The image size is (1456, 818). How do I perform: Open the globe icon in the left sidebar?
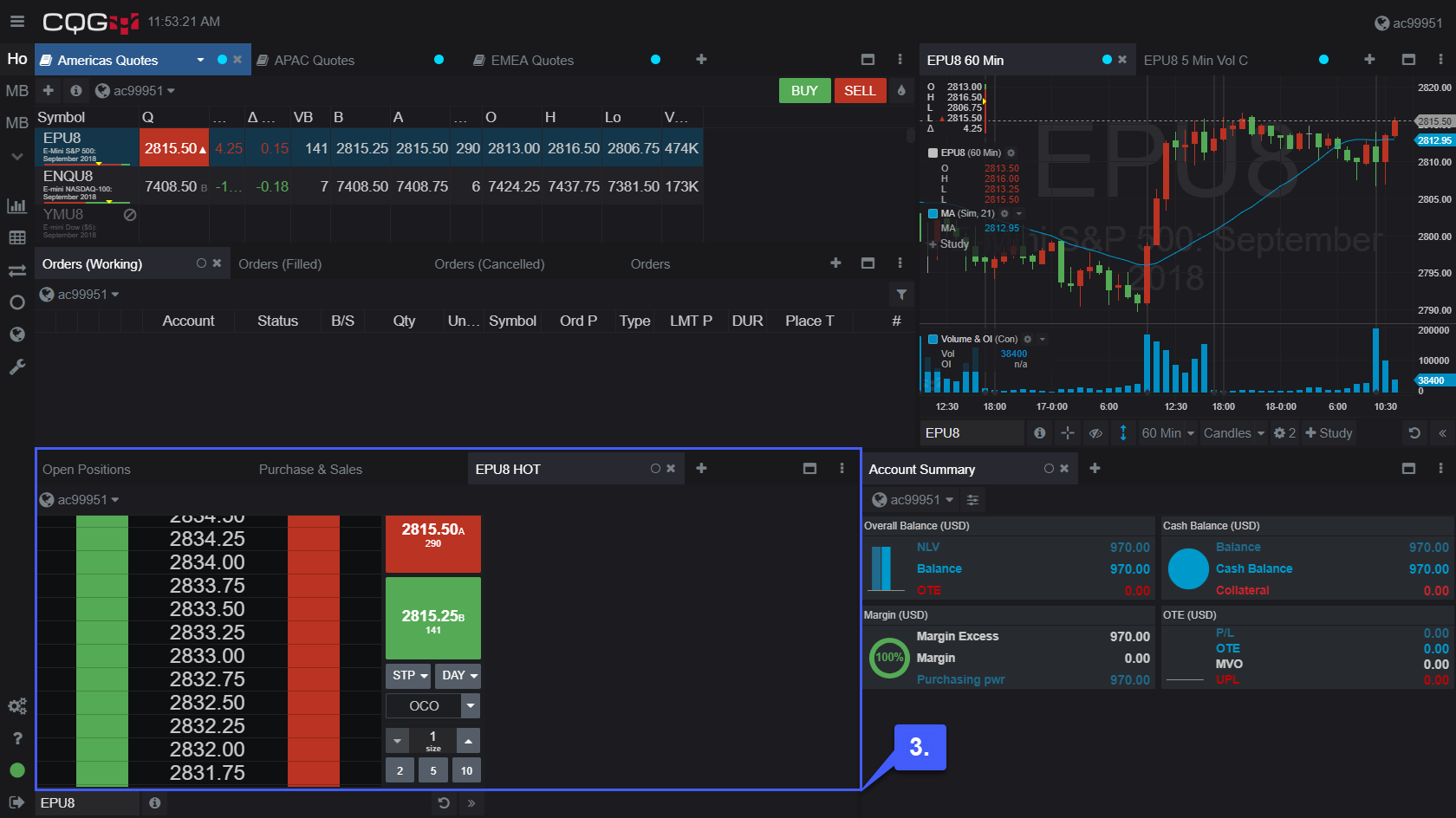pyautogui.click(x=16, y=334)
